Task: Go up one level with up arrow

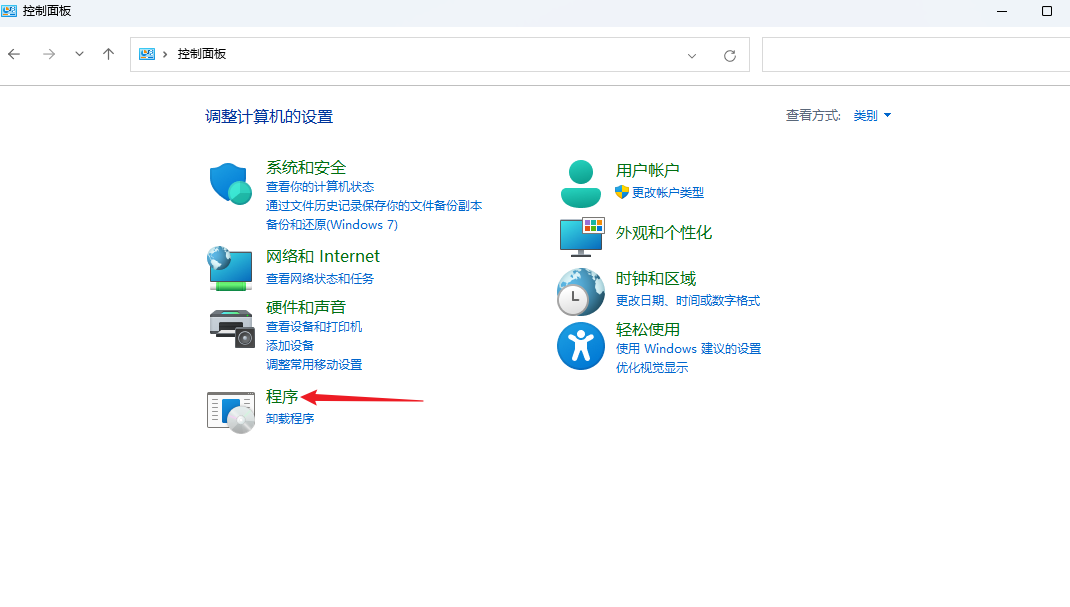Action: point(109,55)
